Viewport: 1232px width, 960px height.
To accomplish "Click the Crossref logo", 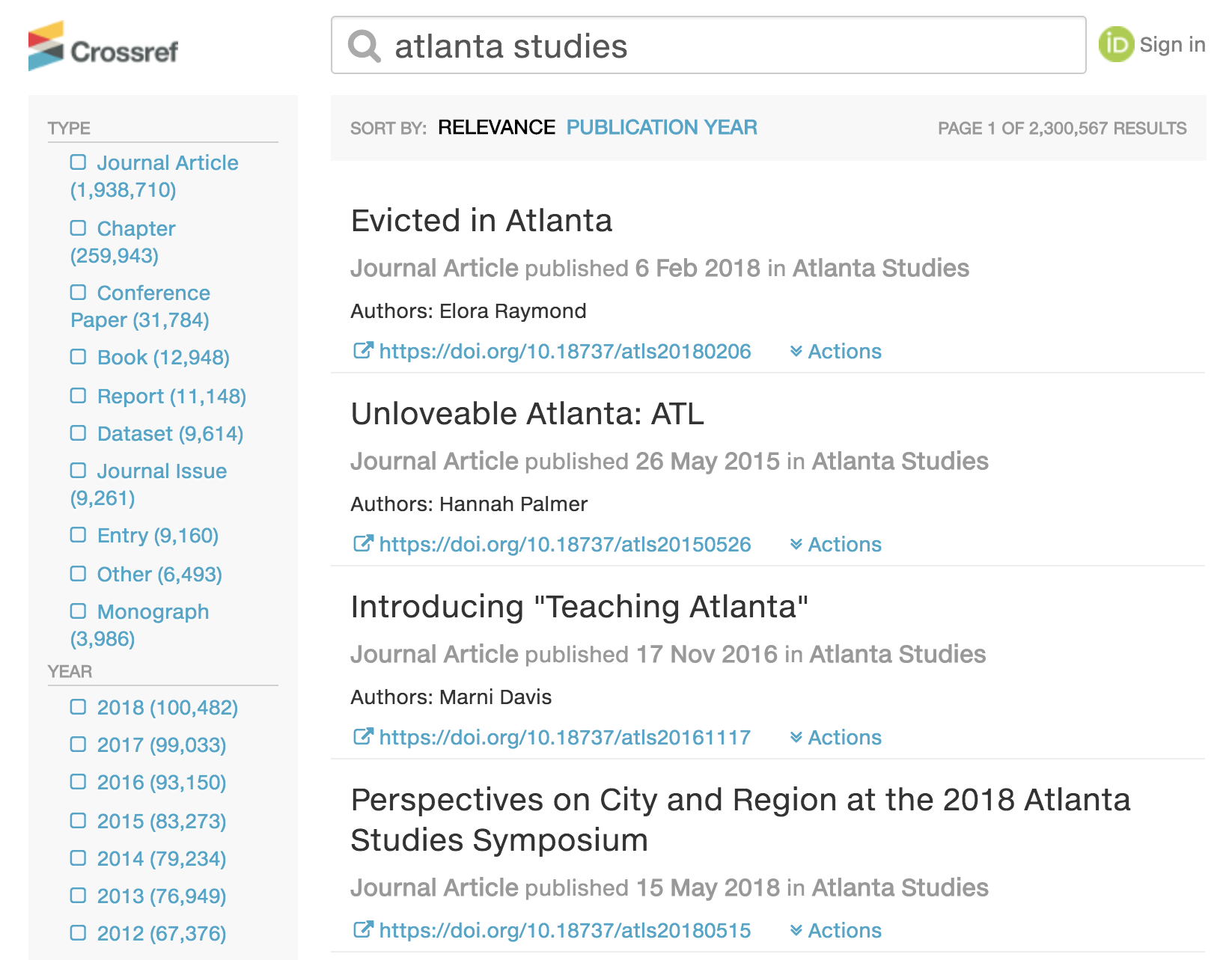I will click(x=103, y=46).
